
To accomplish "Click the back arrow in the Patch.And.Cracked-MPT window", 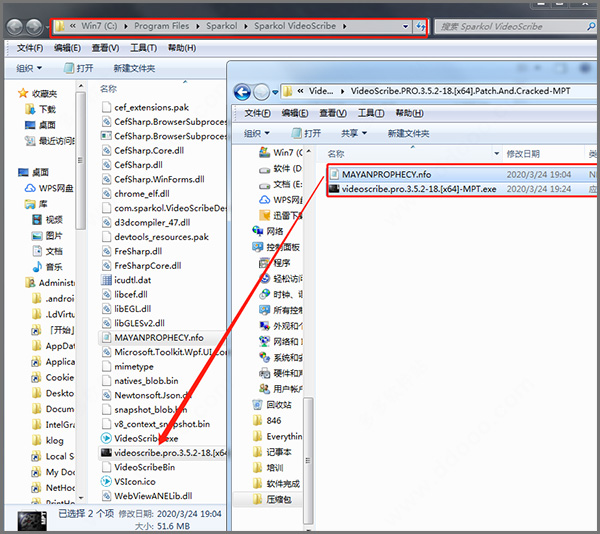I will pyautogui.click(x=242, y=92).
